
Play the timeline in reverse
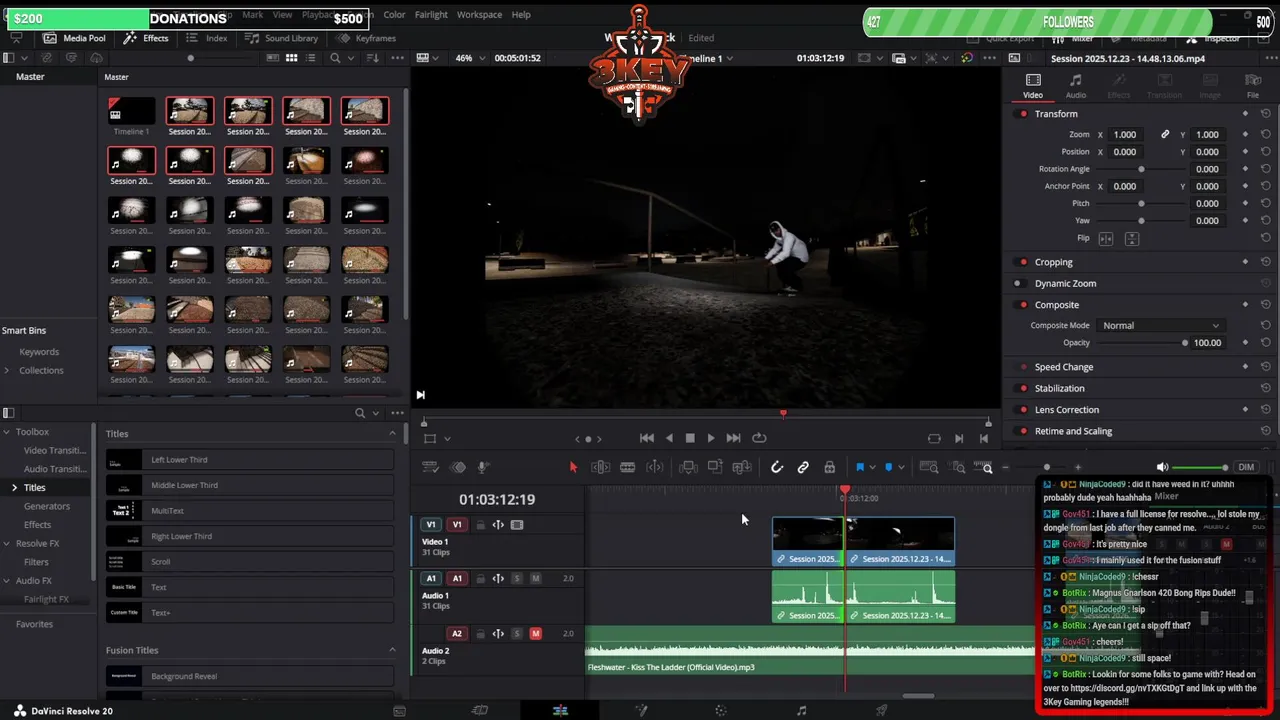(x=669, y=438)
